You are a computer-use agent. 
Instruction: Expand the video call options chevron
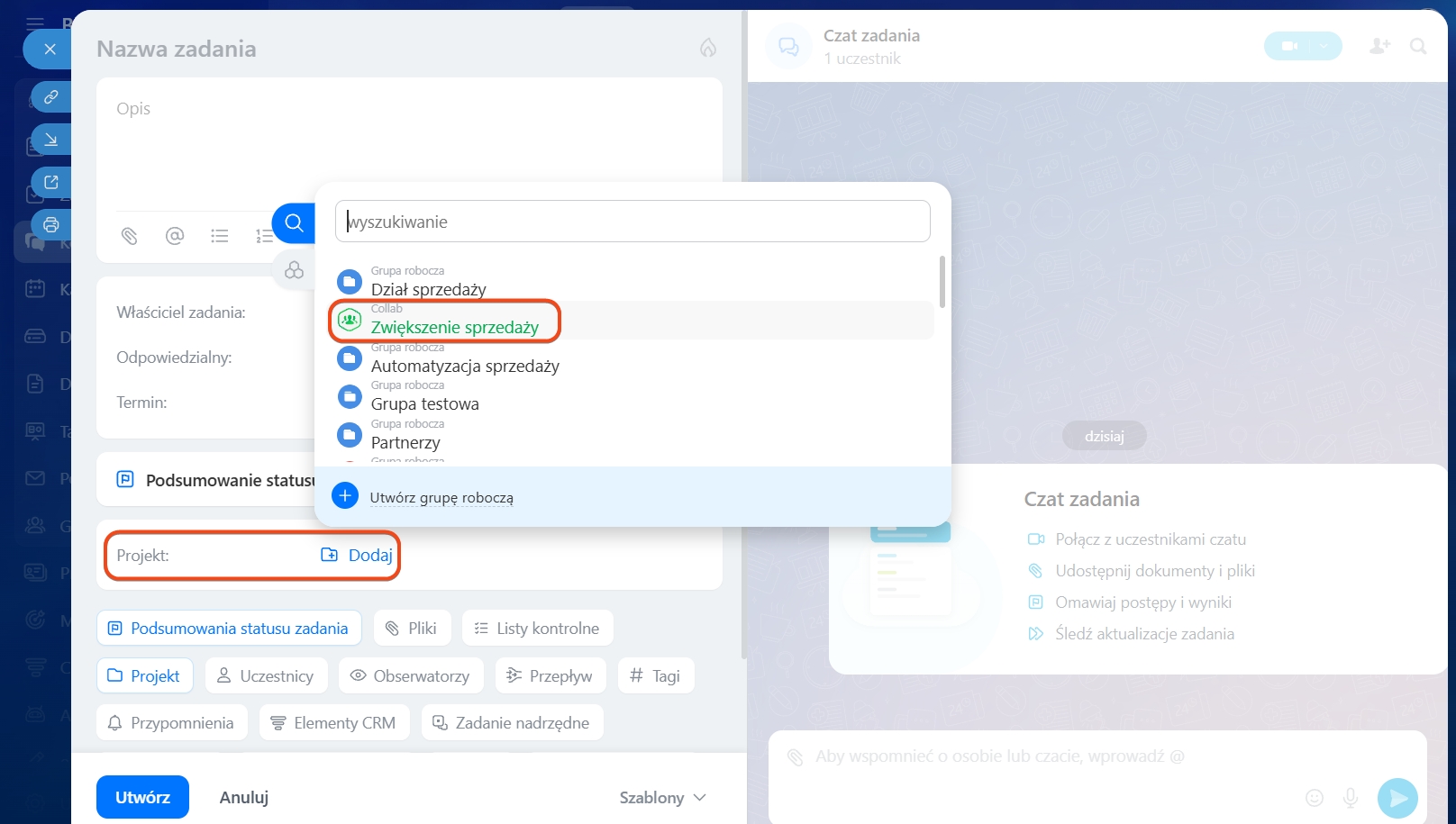tap(1324, 46)
